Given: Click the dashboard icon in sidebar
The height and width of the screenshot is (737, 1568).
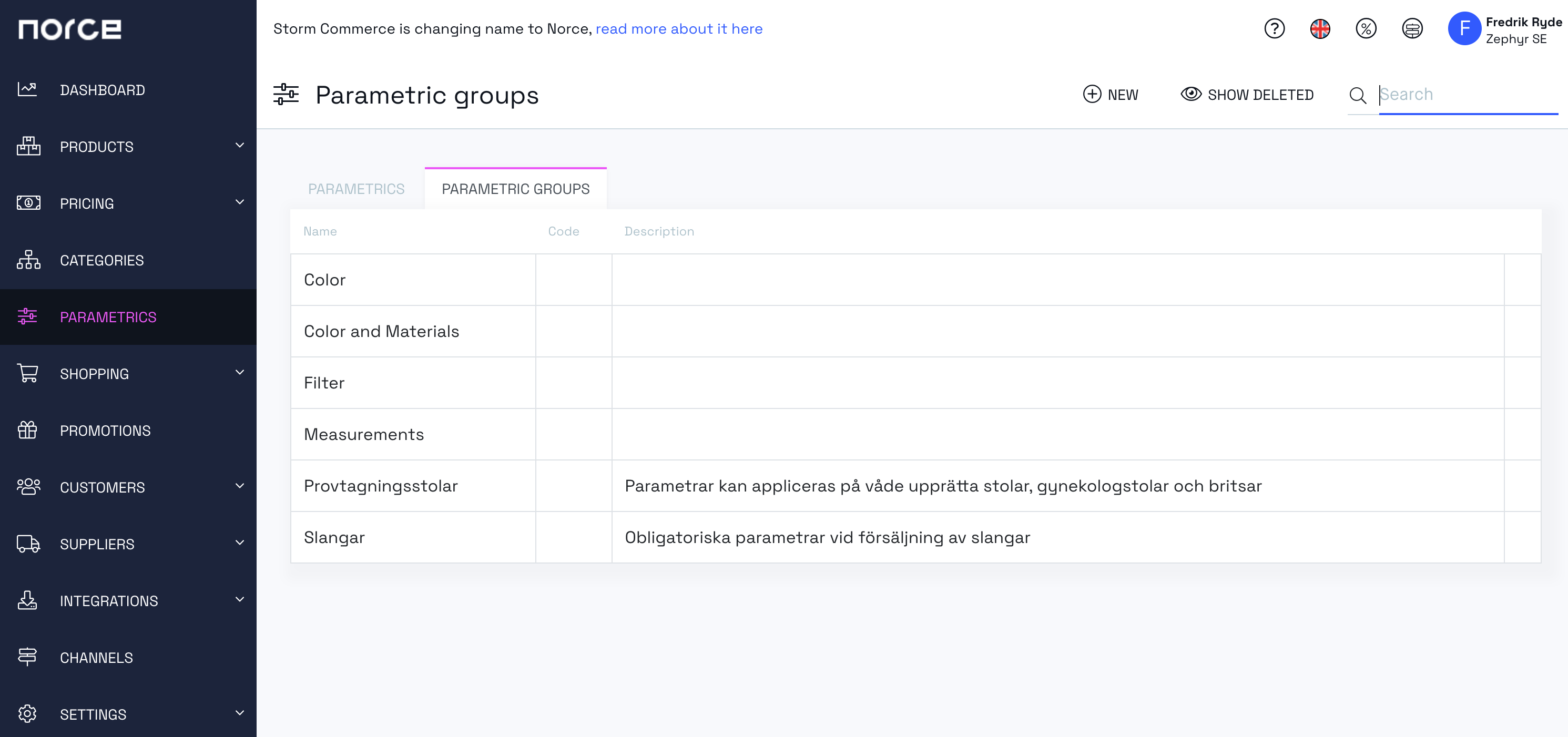Looking at the screenshot, I should [27, 89].
